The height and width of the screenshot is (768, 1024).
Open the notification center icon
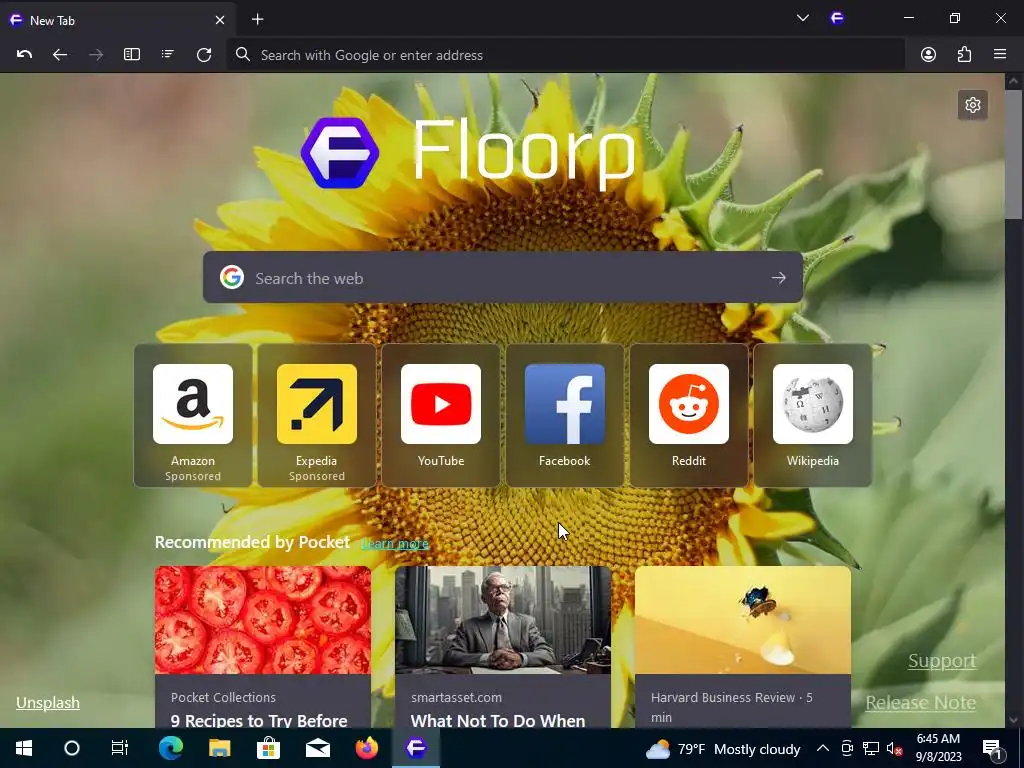[992, 748]
